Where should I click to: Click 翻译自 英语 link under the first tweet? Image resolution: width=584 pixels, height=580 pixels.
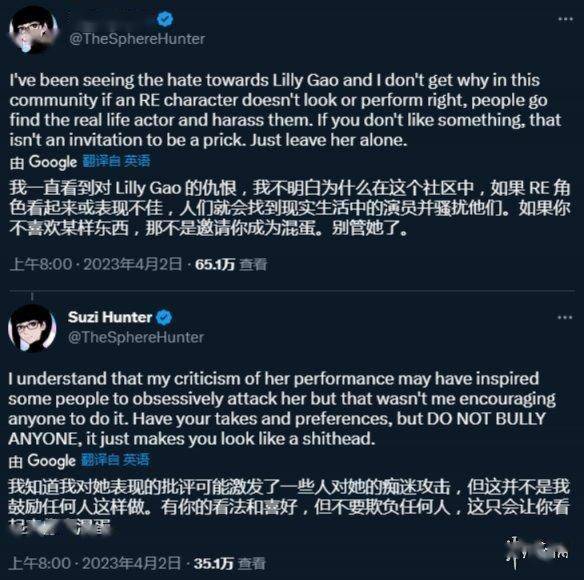116,161
